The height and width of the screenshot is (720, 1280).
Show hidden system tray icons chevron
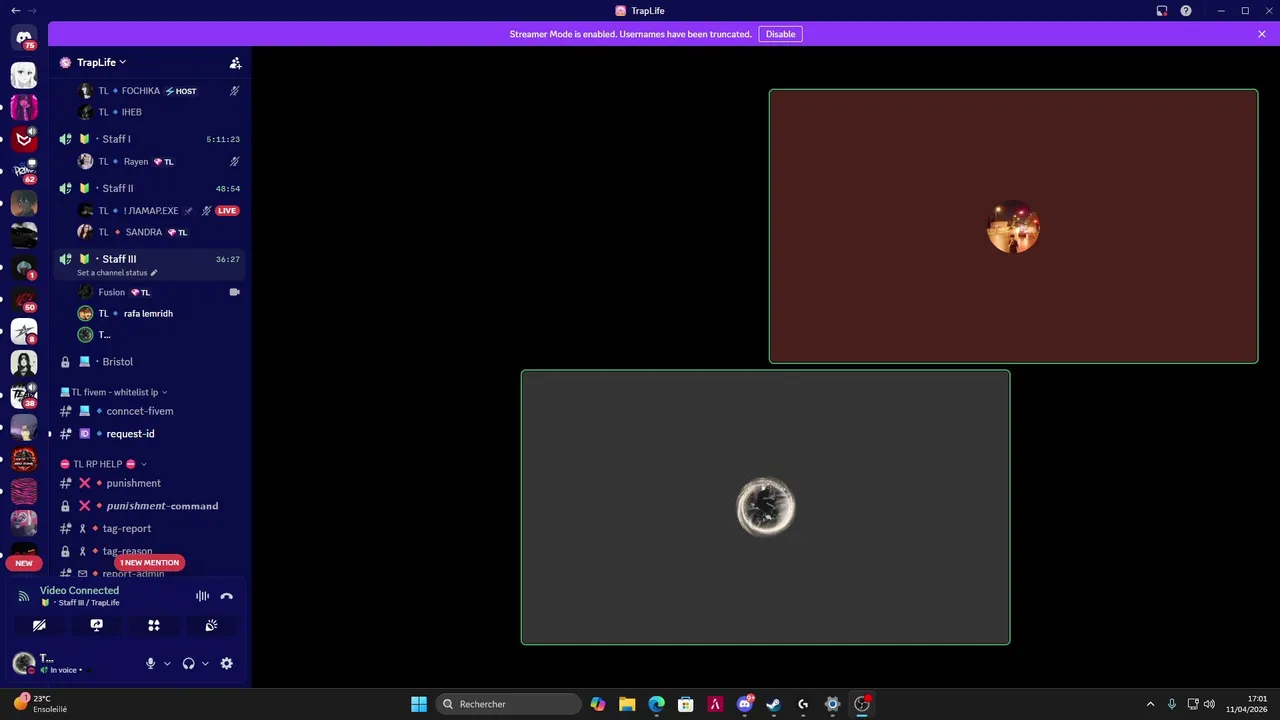[x=1150, y=704]
